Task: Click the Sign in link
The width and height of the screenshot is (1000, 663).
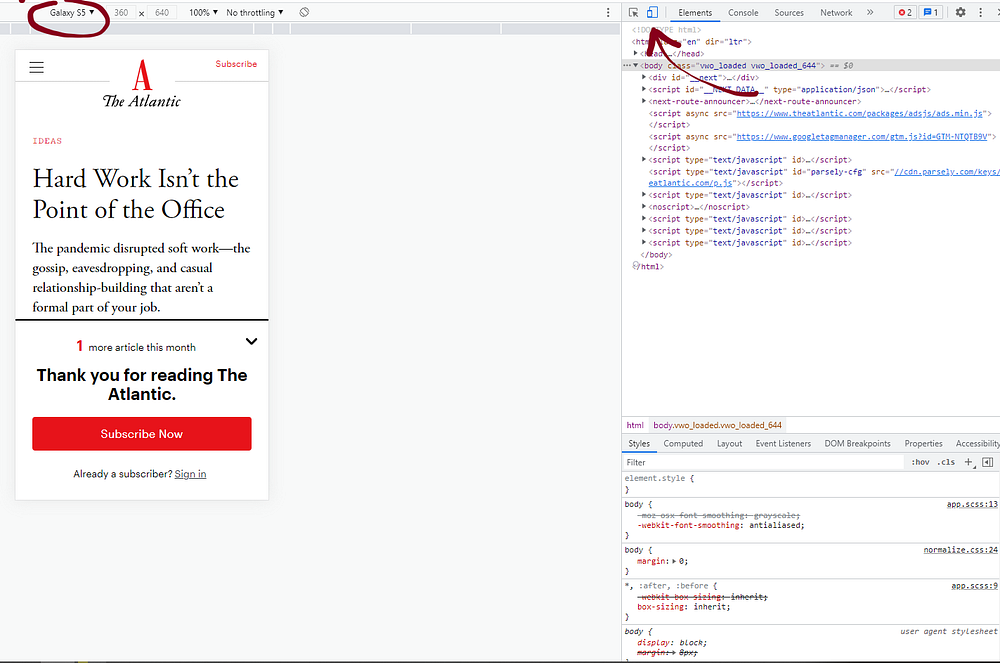Action: [190, 474]
